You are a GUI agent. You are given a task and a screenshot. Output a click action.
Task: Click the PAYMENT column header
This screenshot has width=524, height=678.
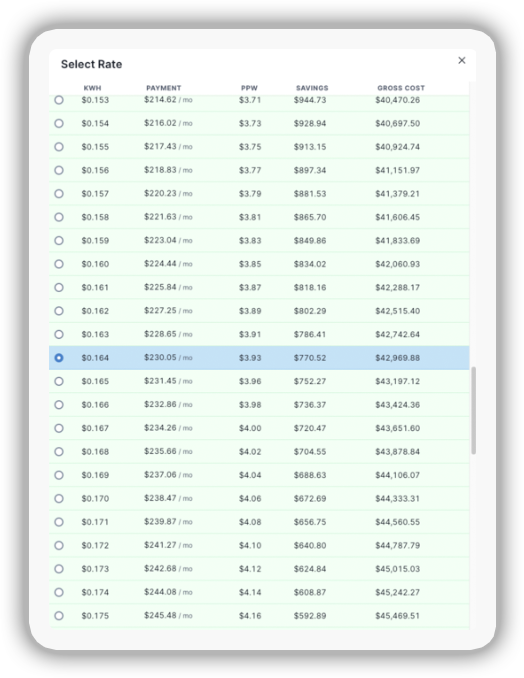[163, 88]
